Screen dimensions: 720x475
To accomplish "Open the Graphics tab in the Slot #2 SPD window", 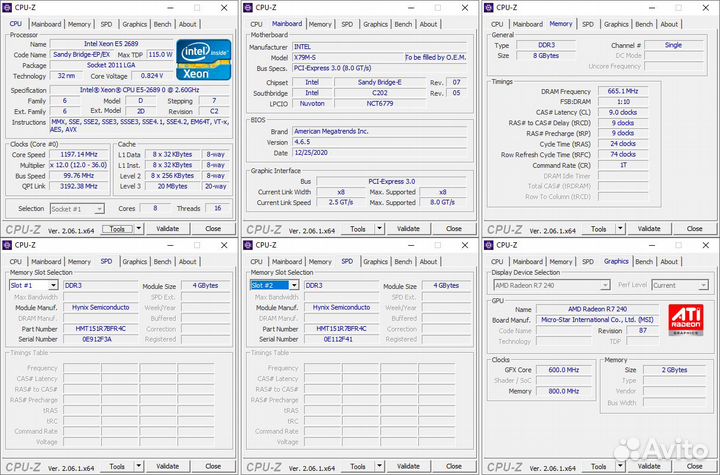I will (375, 261).
